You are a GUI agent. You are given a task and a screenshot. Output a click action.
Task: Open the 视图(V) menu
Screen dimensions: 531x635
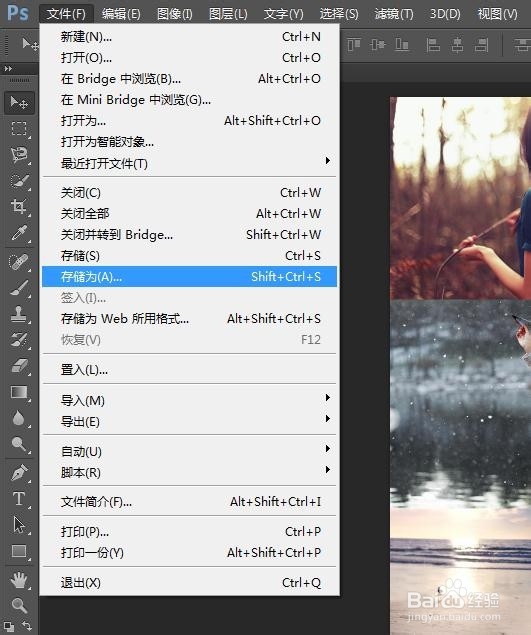497,14
